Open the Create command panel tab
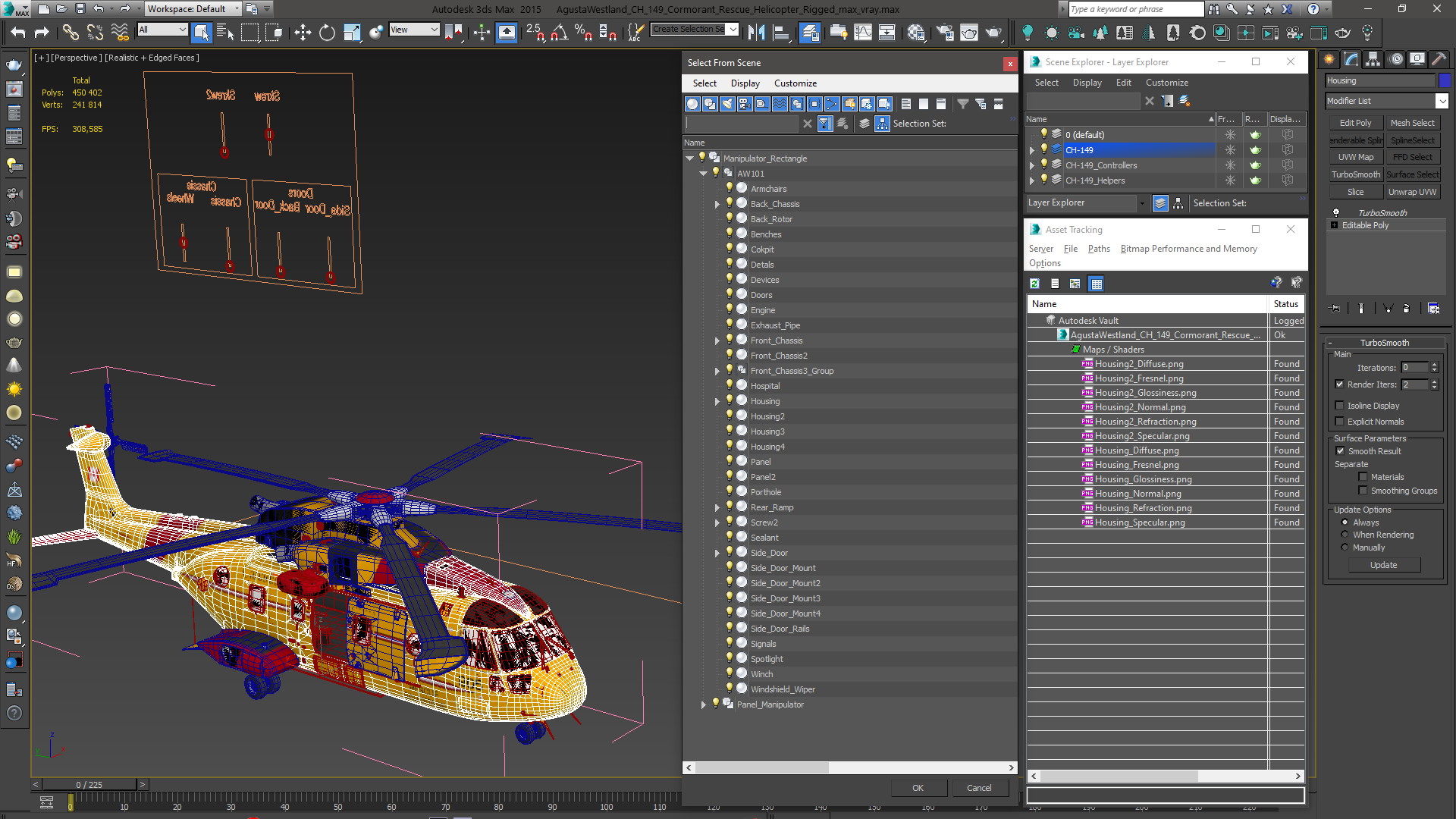Image resolution: width=1456 pixels, height=819 pixels. pyautogui.click(x=1329, y=59)
